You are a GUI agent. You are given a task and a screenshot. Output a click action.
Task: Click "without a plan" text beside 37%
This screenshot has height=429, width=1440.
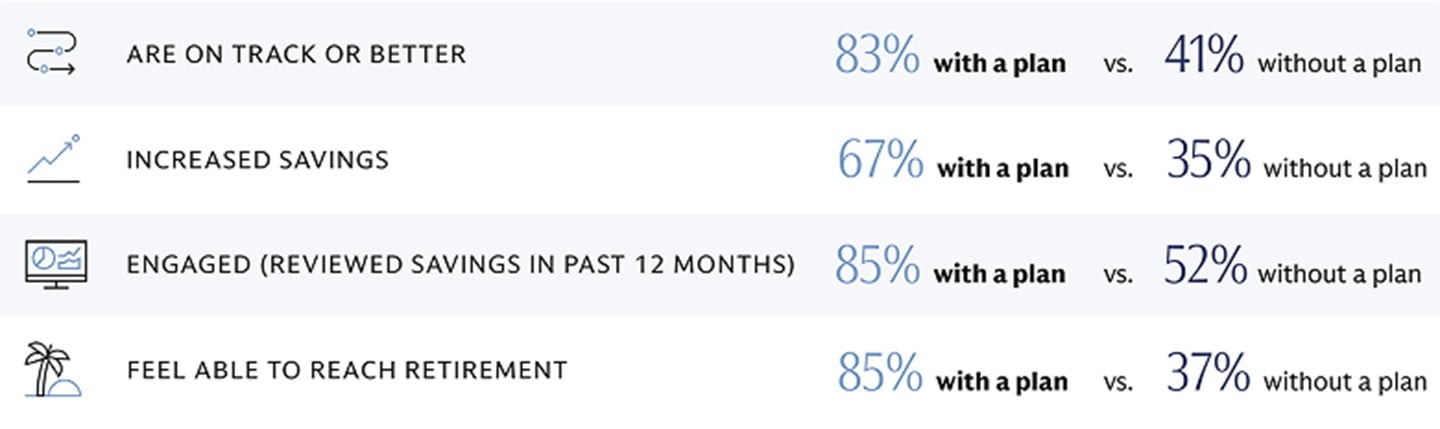[x=1345, y=382]
